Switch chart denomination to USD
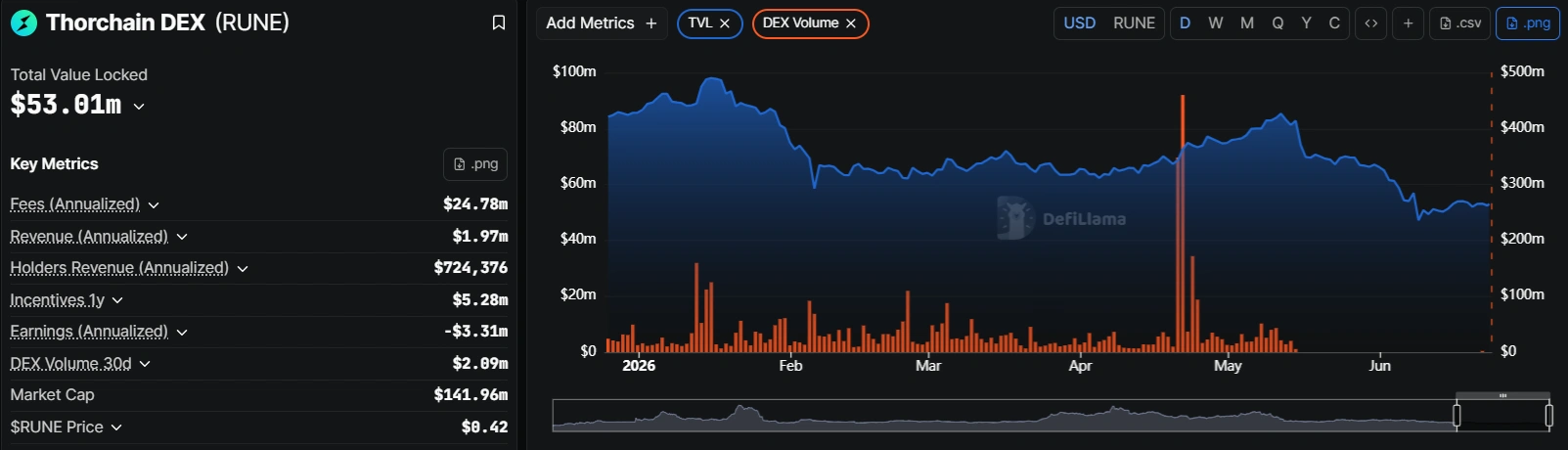1568x450 pixels. [x=1080, y=23]
